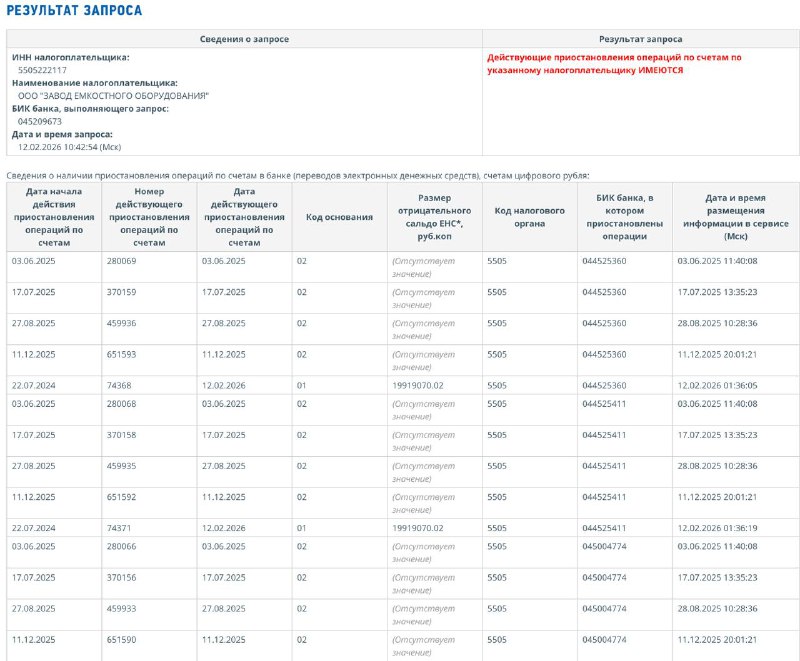Viewport: 800px width, 661px height.
Task: Select suspension number 370156 cell
Action: point(121,577)
